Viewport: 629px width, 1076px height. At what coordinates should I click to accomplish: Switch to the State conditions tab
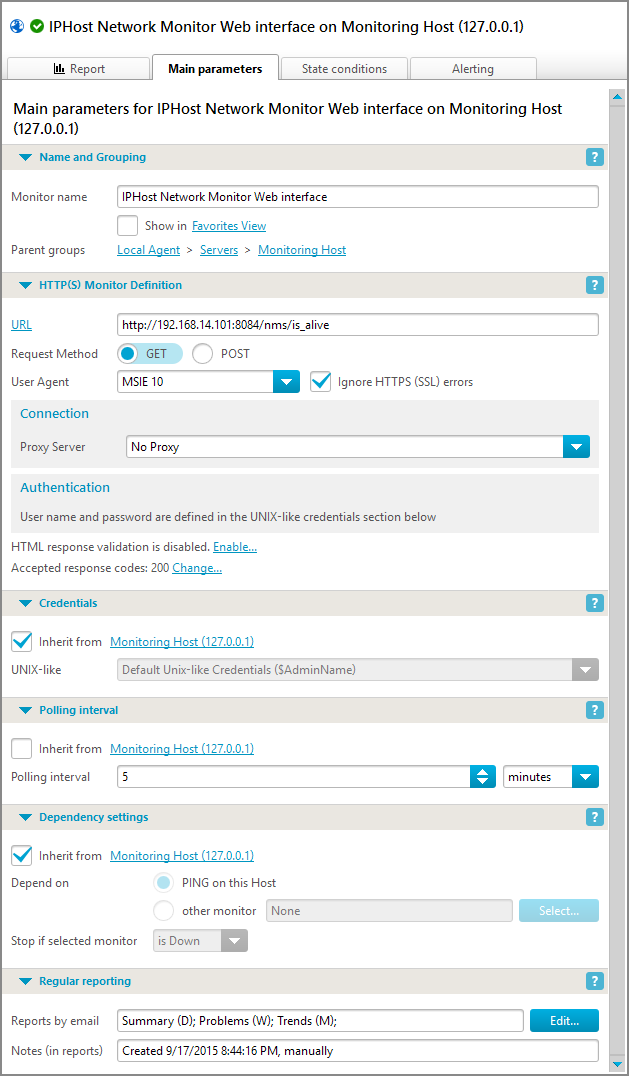click(x=344, y=69)
